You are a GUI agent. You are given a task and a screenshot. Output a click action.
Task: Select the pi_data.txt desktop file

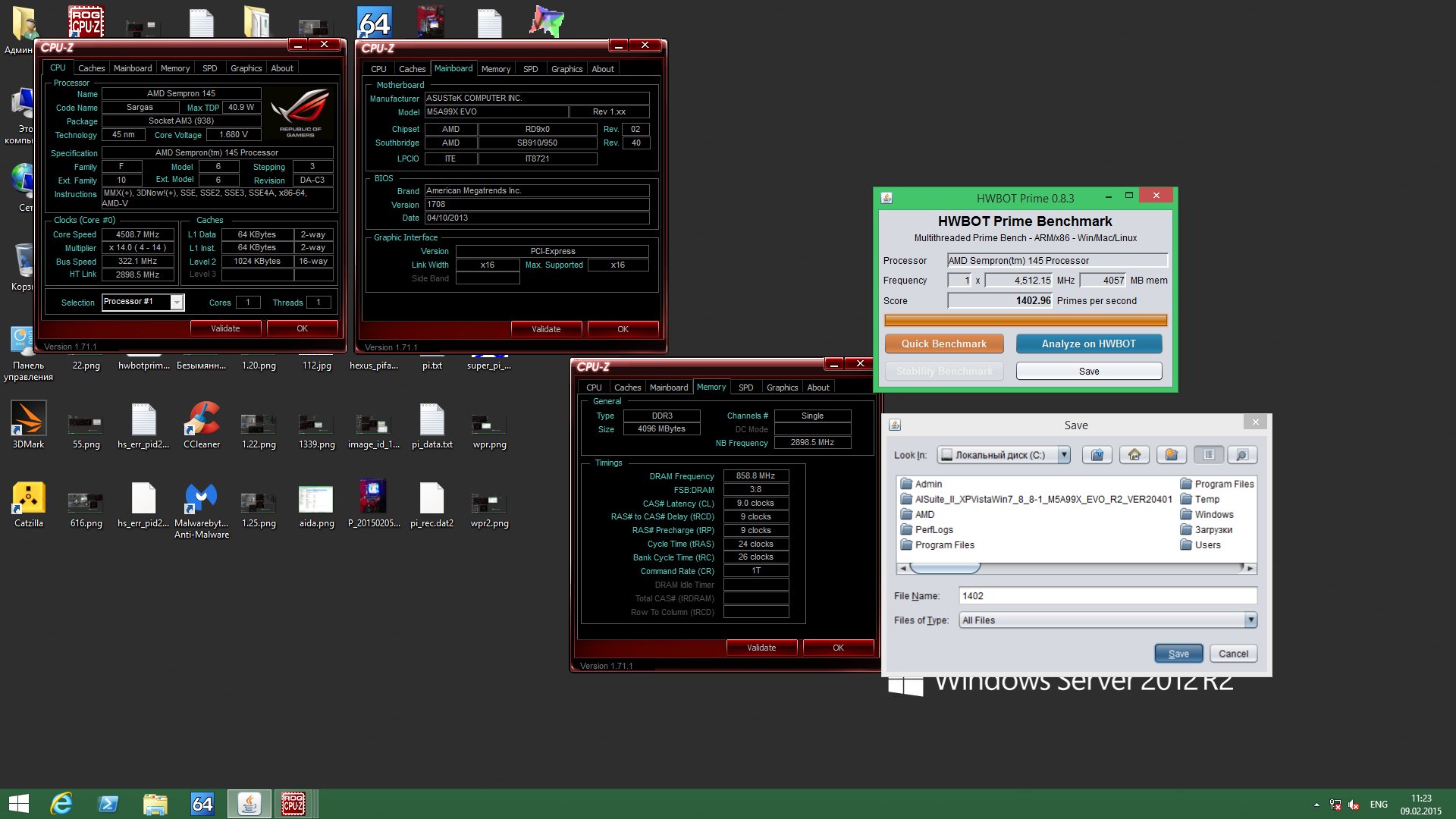(431, 426)
